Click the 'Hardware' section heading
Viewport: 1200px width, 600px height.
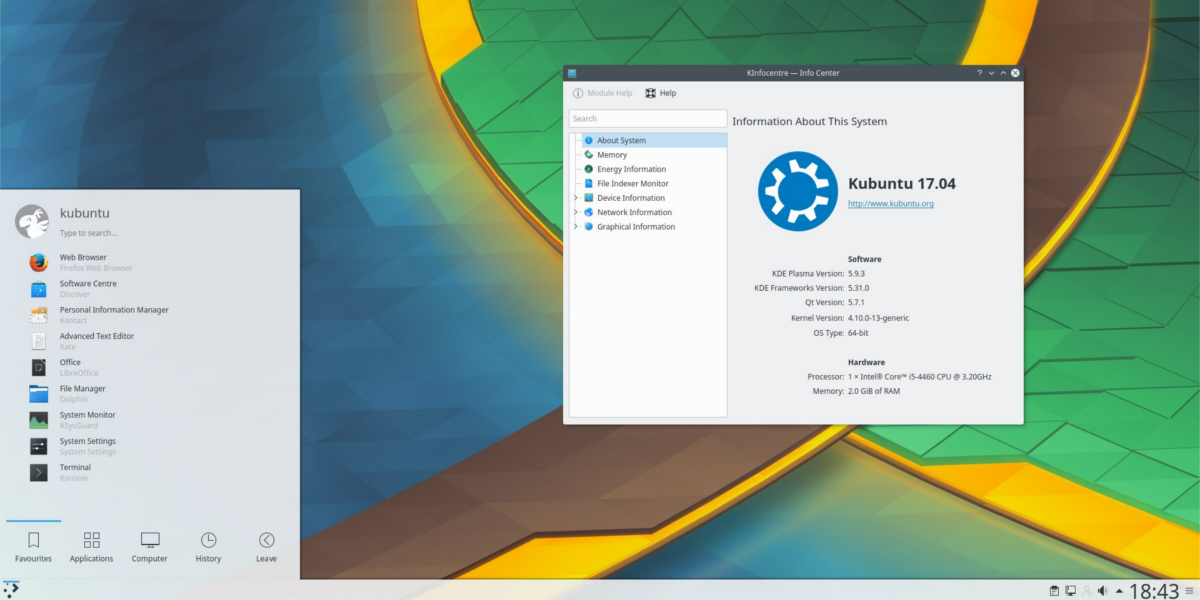(865, 362)
